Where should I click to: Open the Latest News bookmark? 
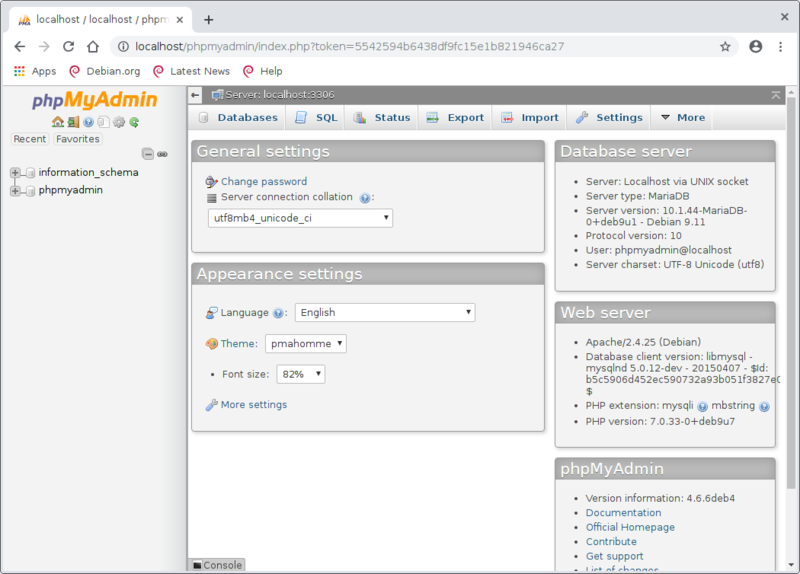(191, 71)
